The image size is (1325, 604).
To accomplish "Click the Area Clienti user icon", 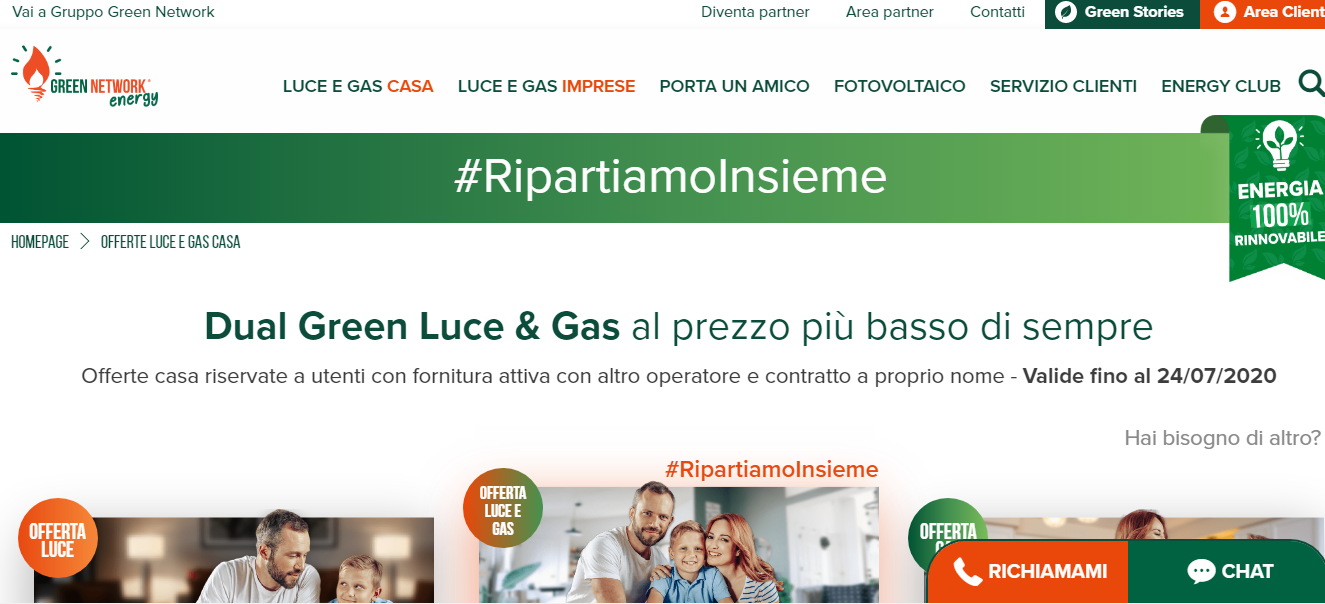I will click(1224, 13).
